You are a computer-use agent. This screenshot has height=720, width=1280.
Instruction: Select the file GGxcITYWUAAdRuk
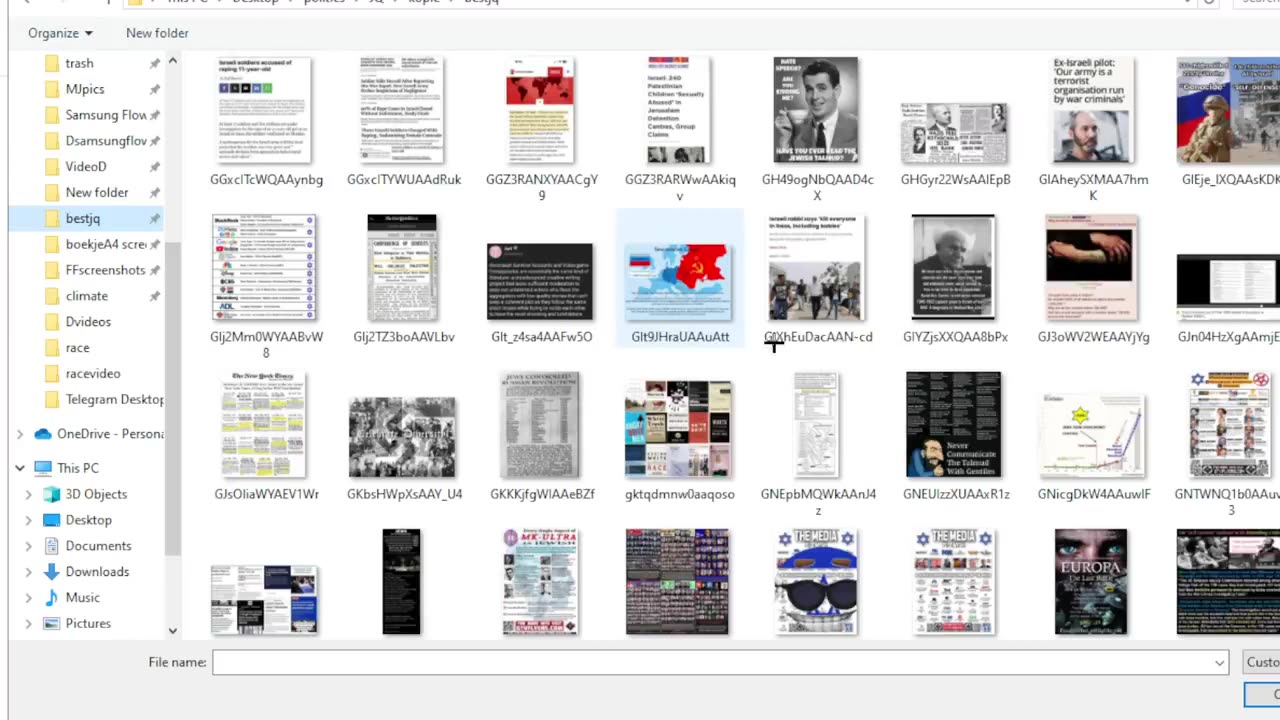(x=404, y=121)
